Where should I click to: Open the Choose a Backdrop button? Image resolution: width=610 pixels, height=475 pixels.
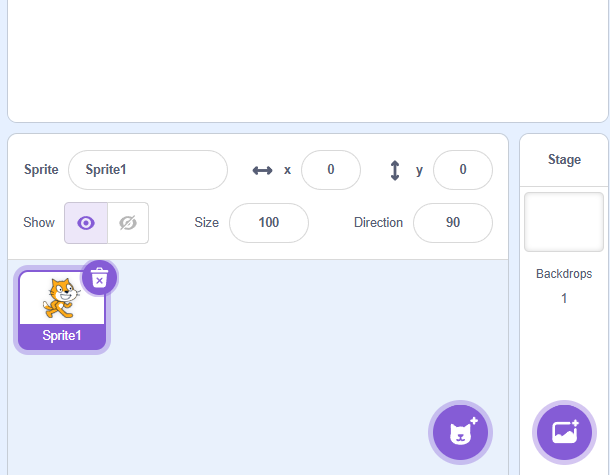tap(564, 433)
